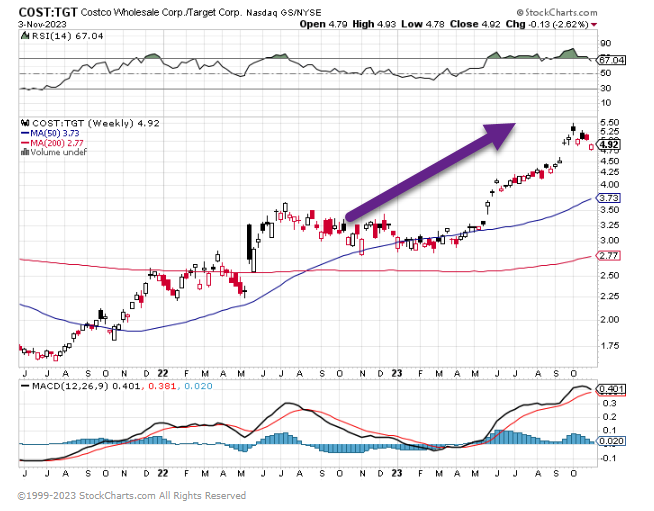Click the MACD axis label 0.3
This screenshot has width=654, height=511.
coord(609,403)
